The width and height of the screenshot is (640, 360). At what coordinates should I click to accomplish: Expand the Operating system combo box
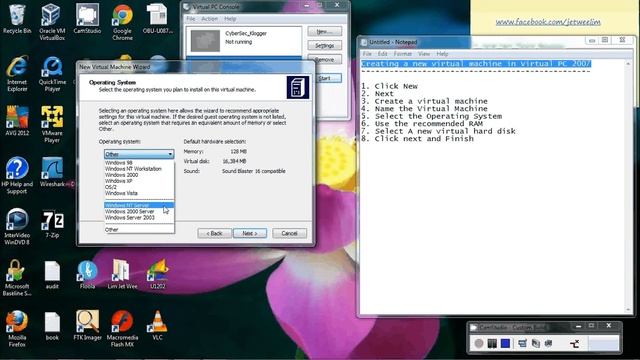tap(139, 154)
